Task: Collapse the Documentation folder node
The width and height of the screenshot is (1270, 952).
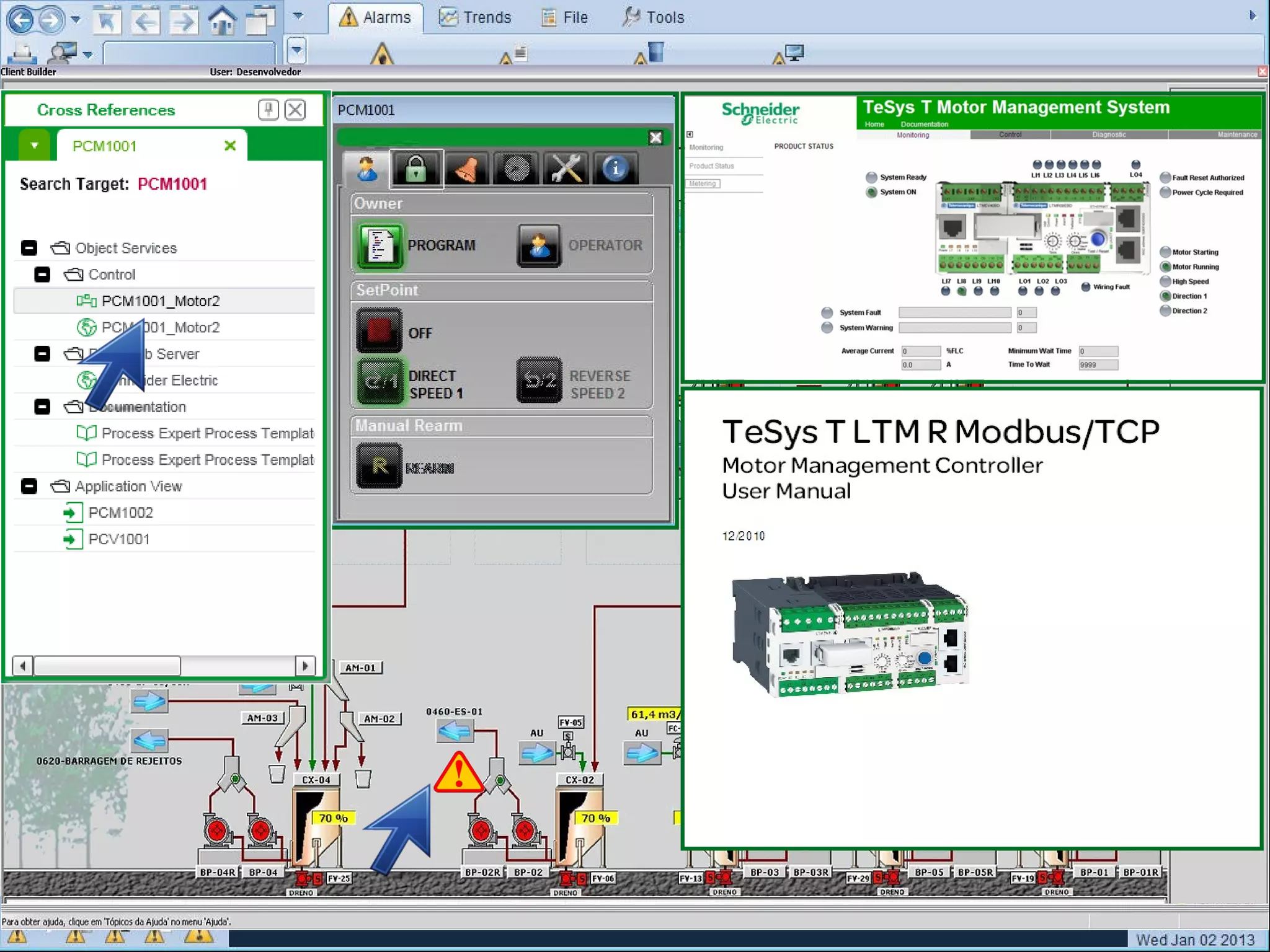Action: 42,407
